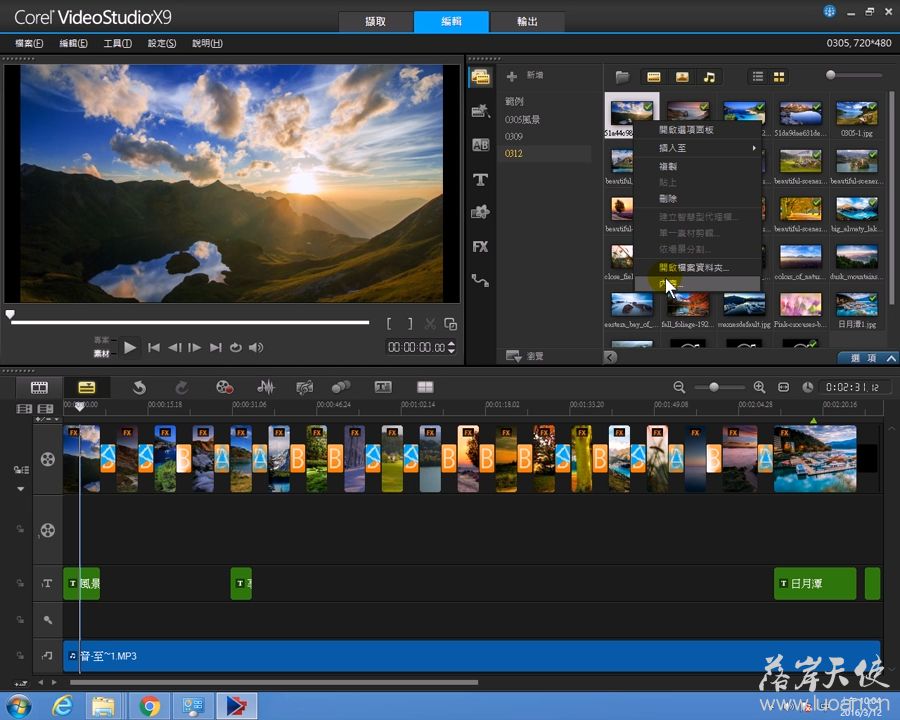Switch to the 輸出 Share tab
Viewport: 900px width, 720px height.
pyautogui.click(x=527, y=21)
